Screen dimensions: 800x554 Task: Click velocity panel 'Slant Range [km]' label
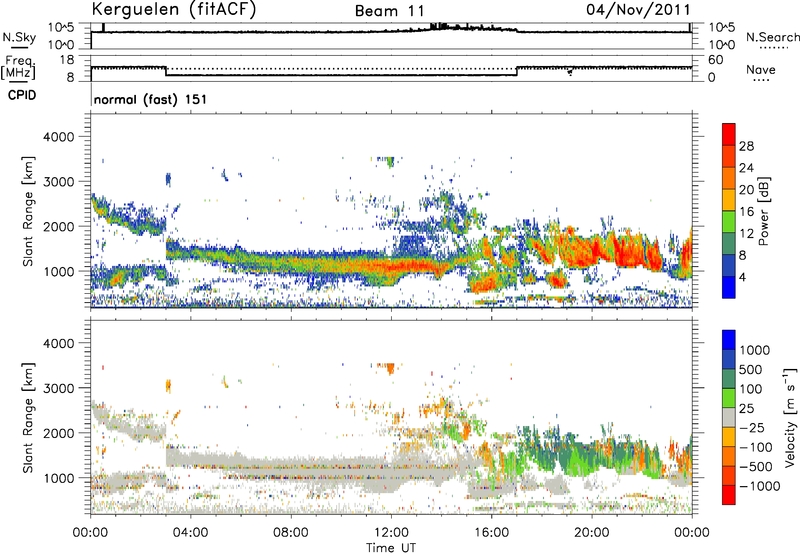pyautogui.click(x=28, y=417)
